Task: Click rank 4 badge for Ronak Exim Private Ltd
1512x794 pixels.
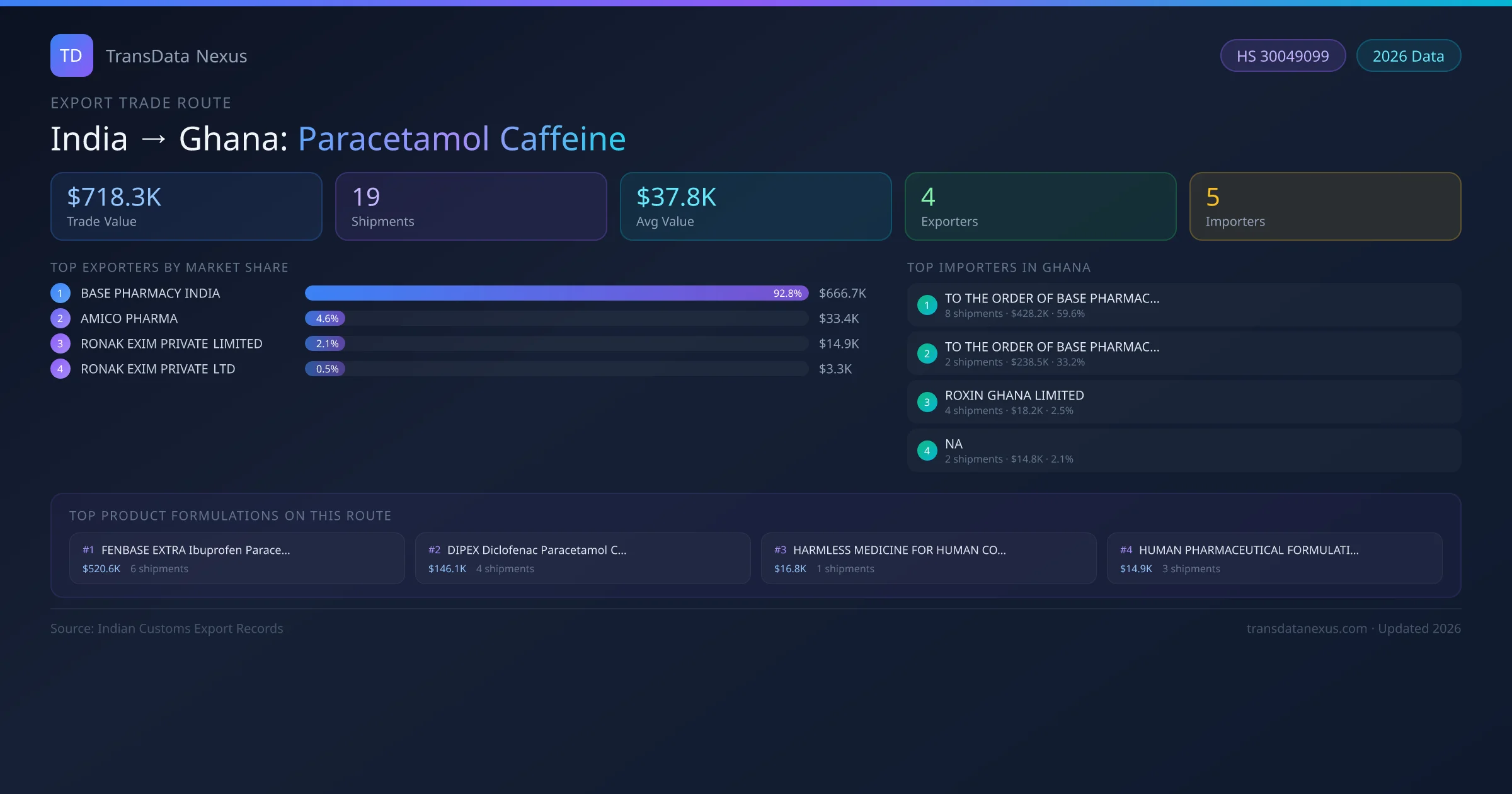Action: (x=60, y=369)
